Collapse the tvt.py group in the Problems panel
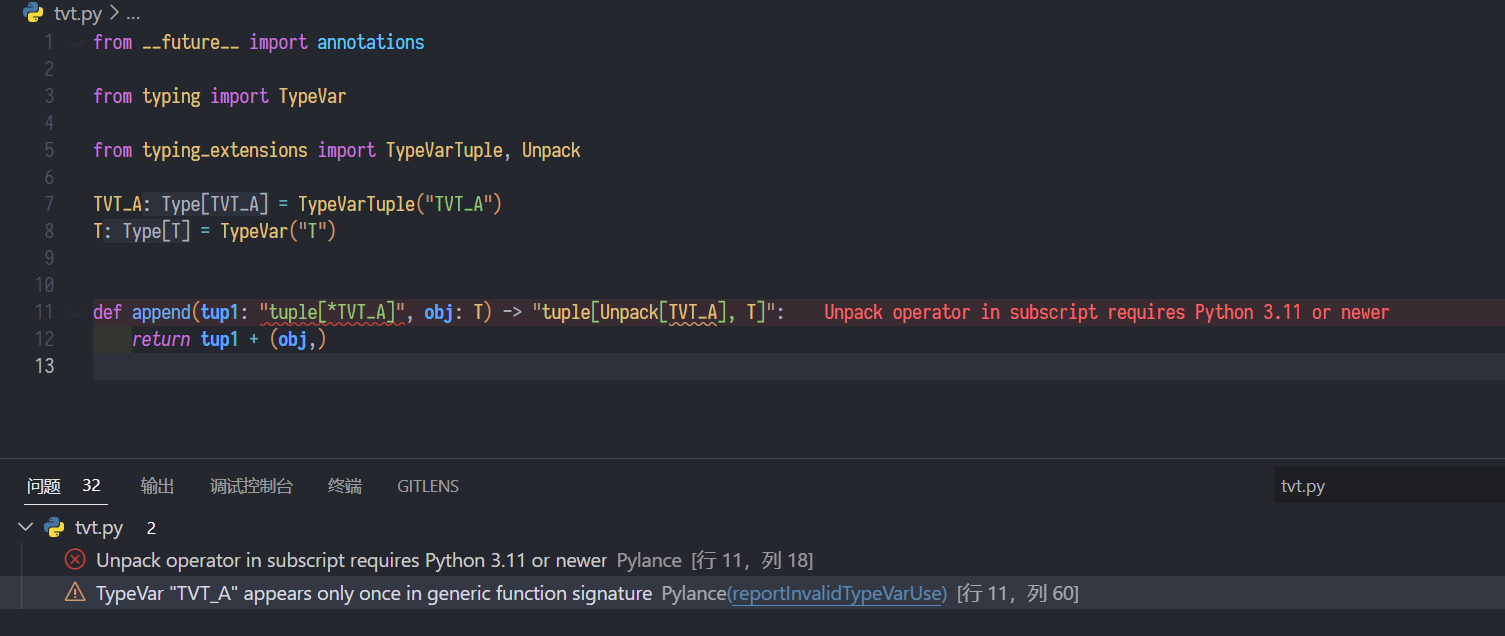 25,527
